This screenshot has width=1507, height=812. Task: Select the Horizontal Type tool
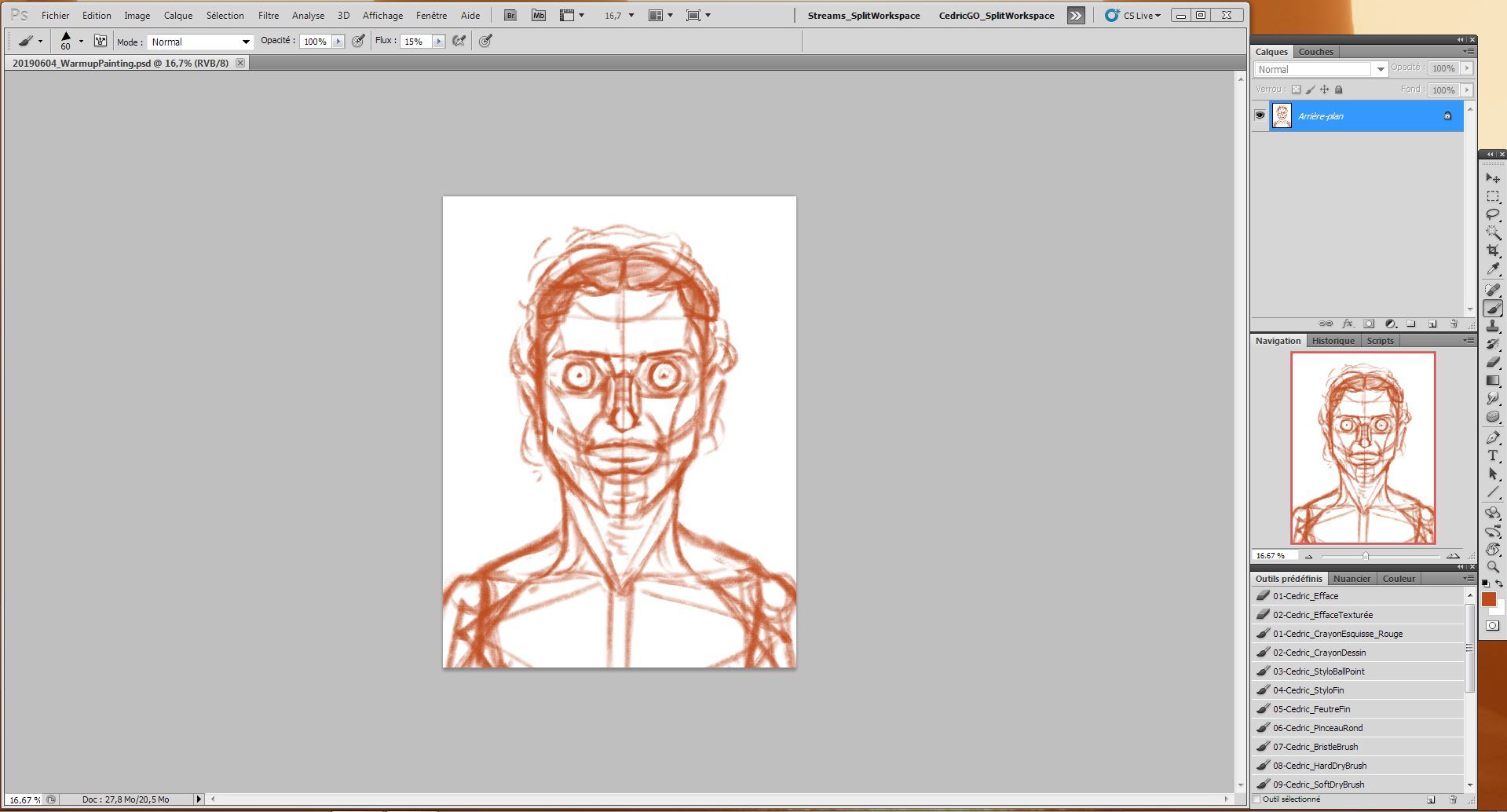pyautogui.click(x=1493, y=455)
